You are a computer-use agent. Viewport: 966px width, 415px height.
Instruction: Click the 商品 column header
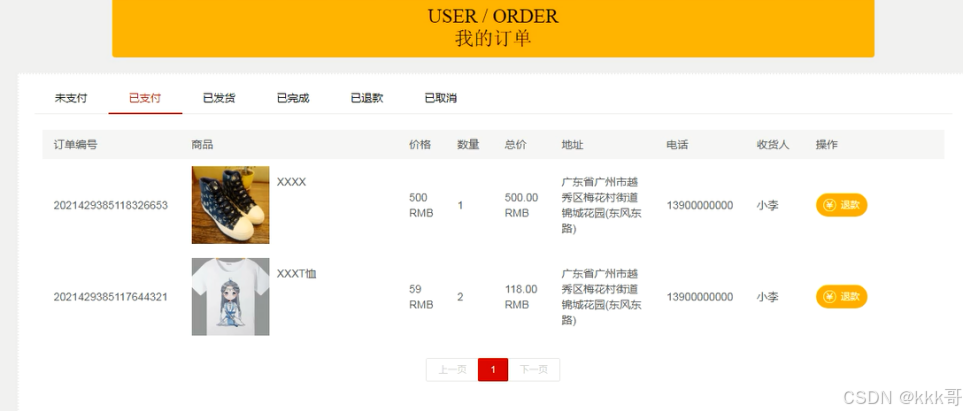(202, 145)
